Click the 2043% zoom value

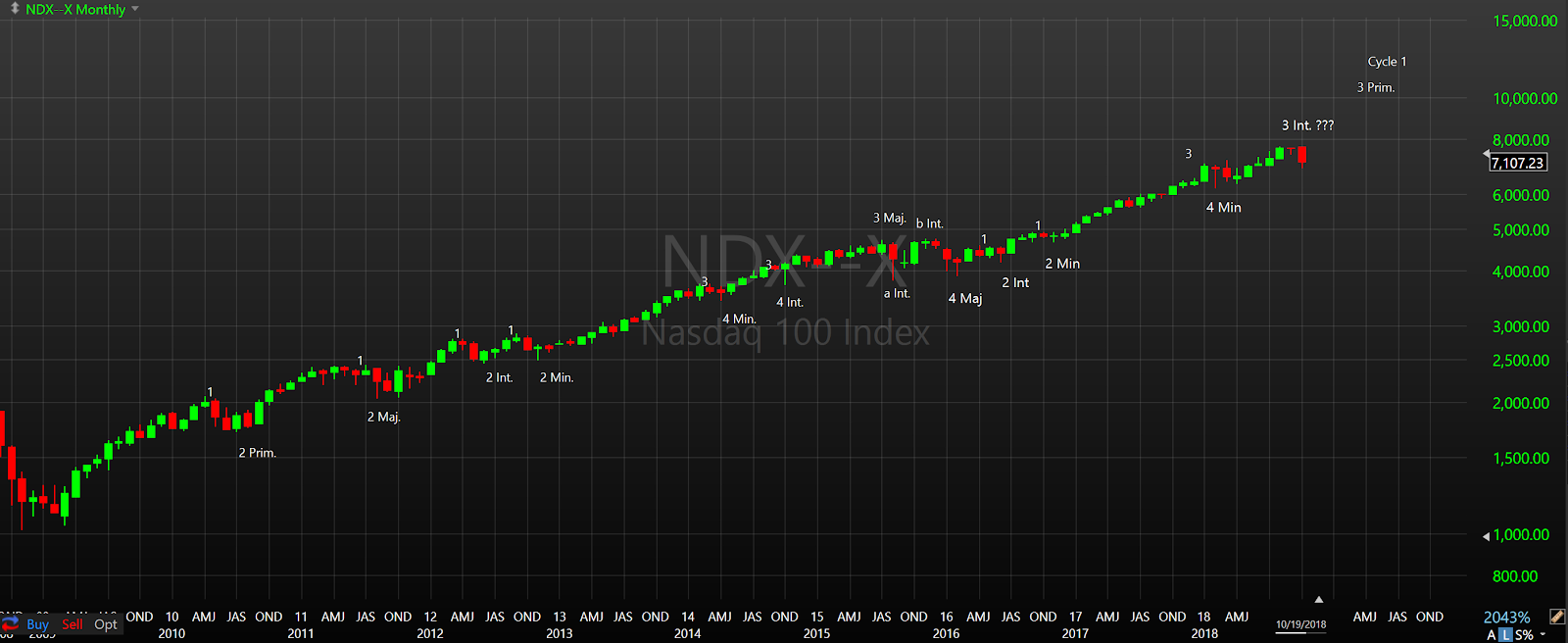pos(1506,618)
